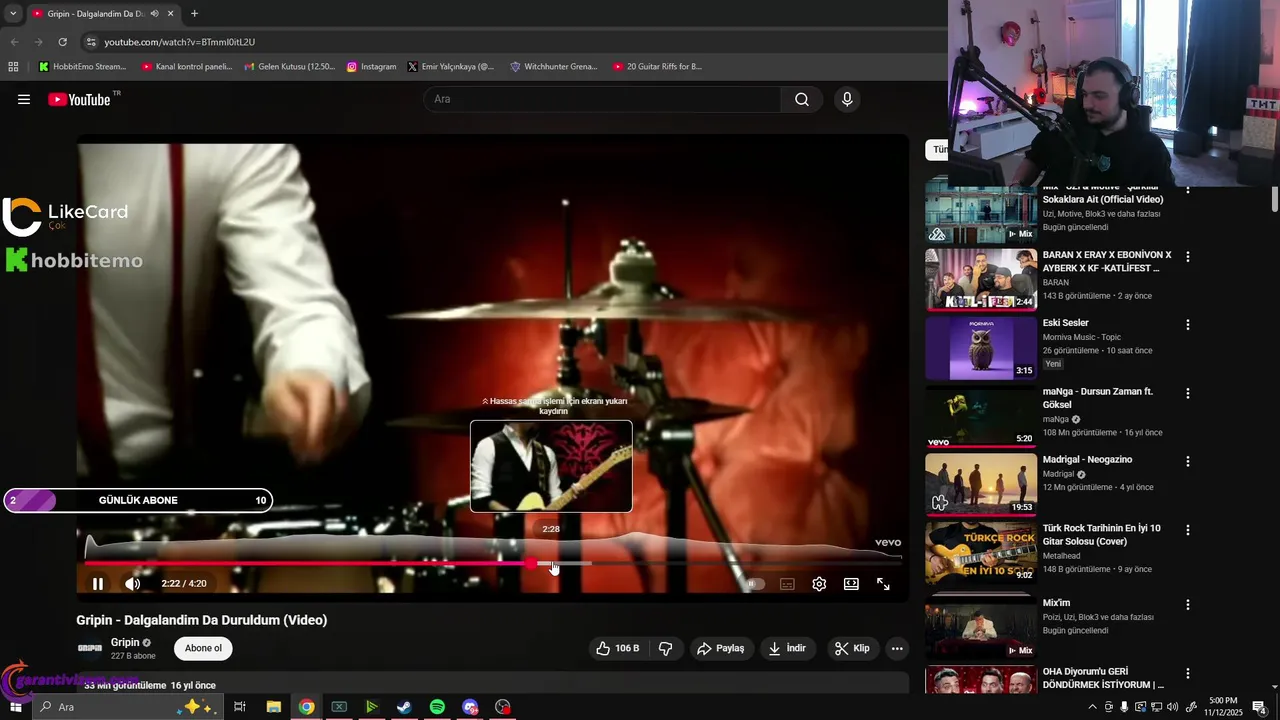
Task: Mute tab via tab speaker icon
Action: 154,14
